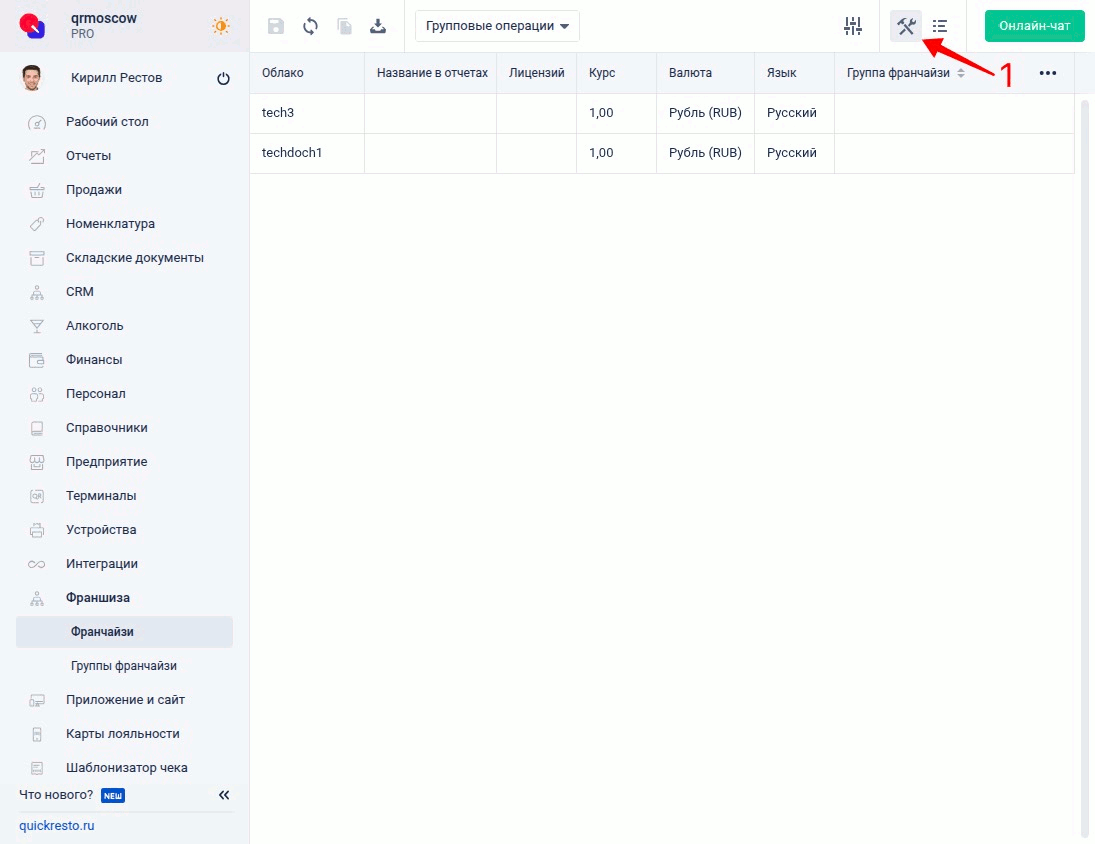Image resolution: width=1095 pixels, height=844 pixels.
Task: Sort by Группа франчайзи column arrows
Action: (961, 73)
